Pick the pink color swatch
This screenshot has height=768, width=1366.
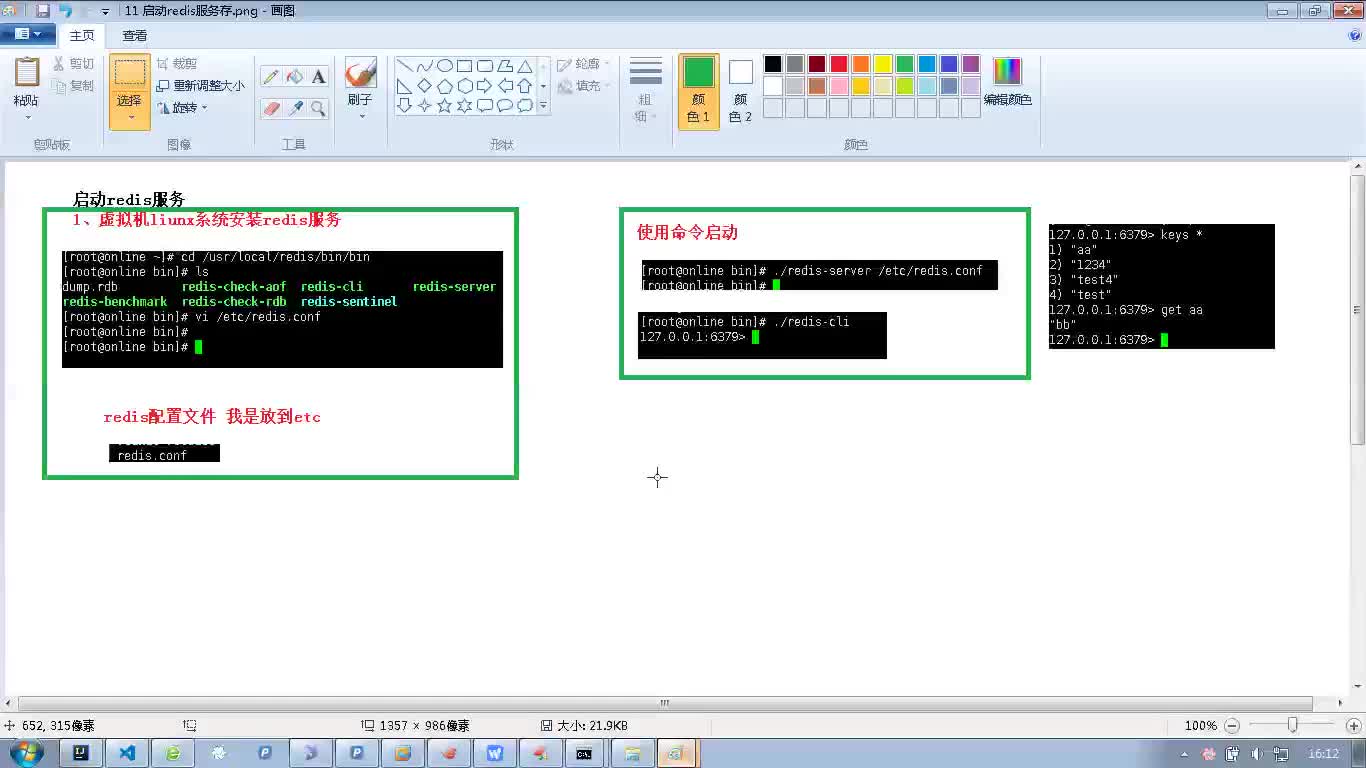click(839, 86)
